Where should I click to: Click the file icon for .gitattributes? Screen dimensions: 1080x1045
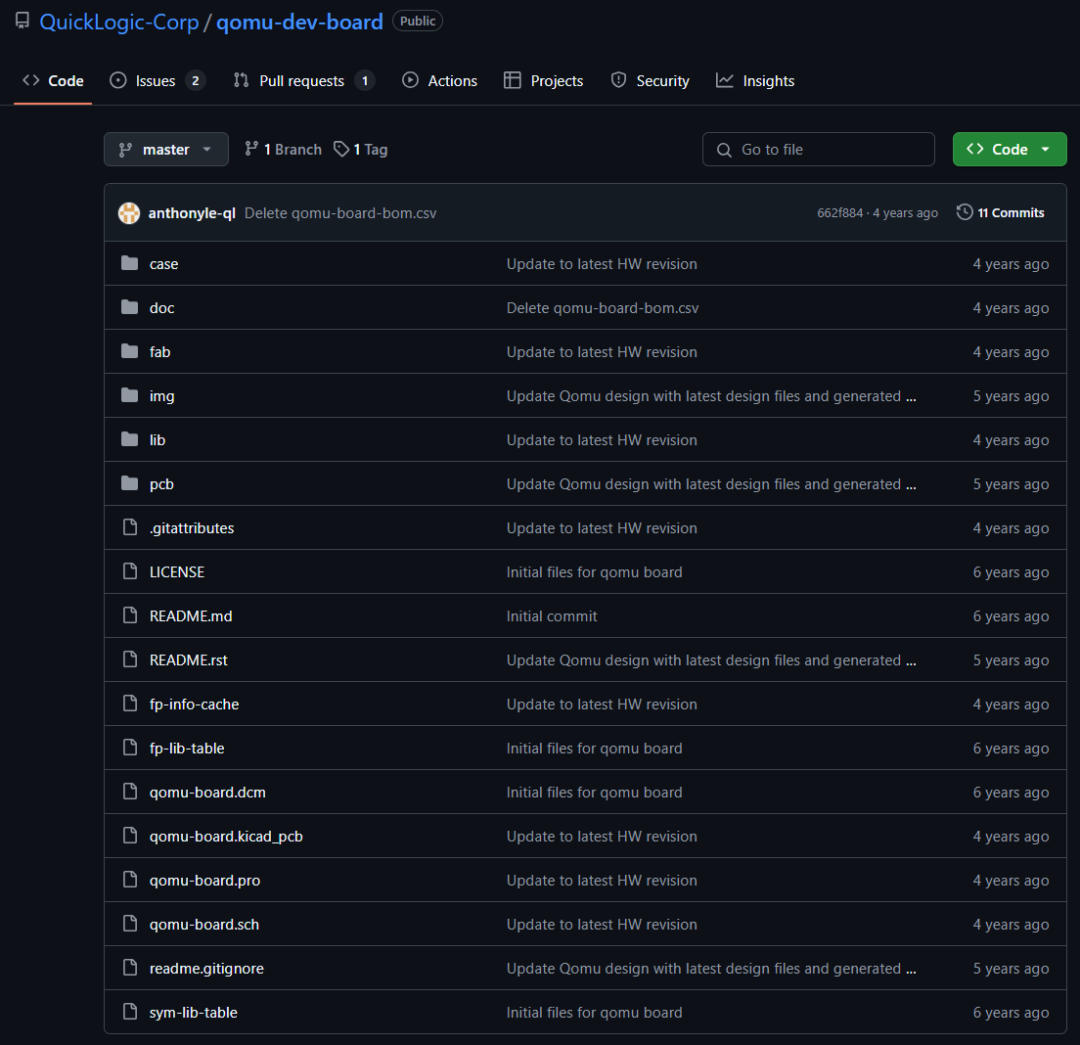129,528
